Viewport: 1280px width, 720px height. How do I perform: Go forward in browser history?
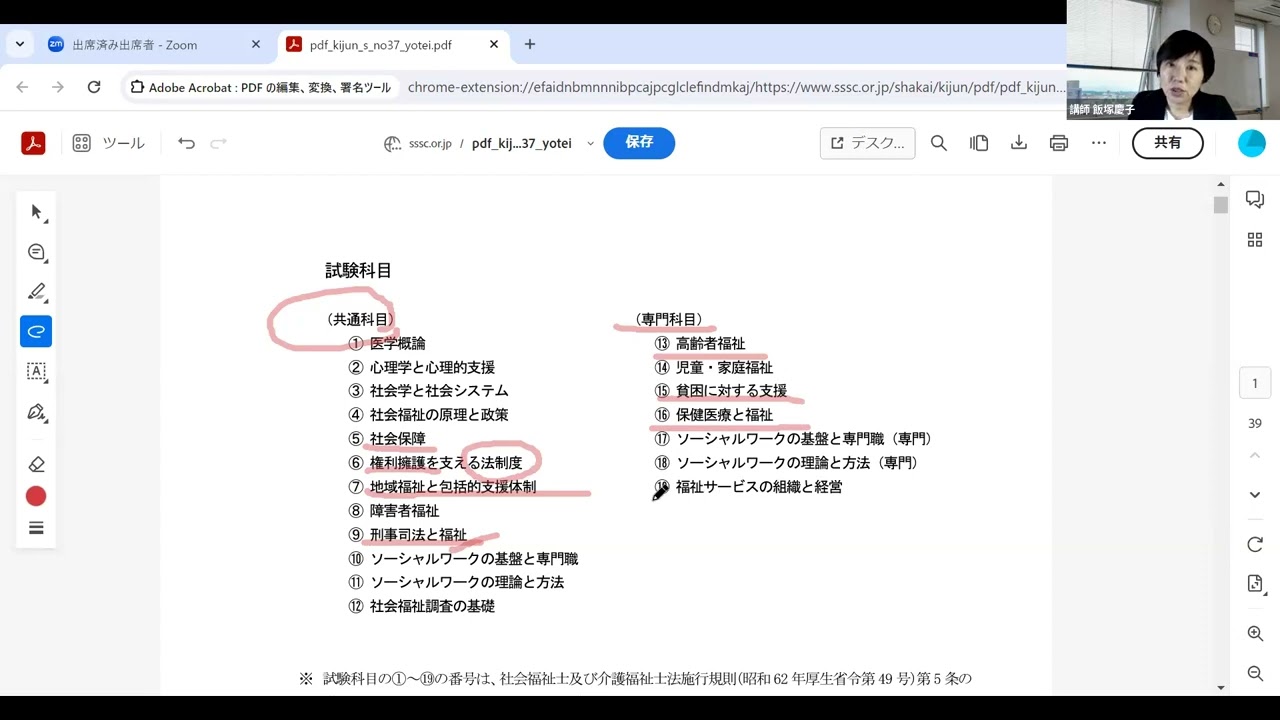point(58,87)
